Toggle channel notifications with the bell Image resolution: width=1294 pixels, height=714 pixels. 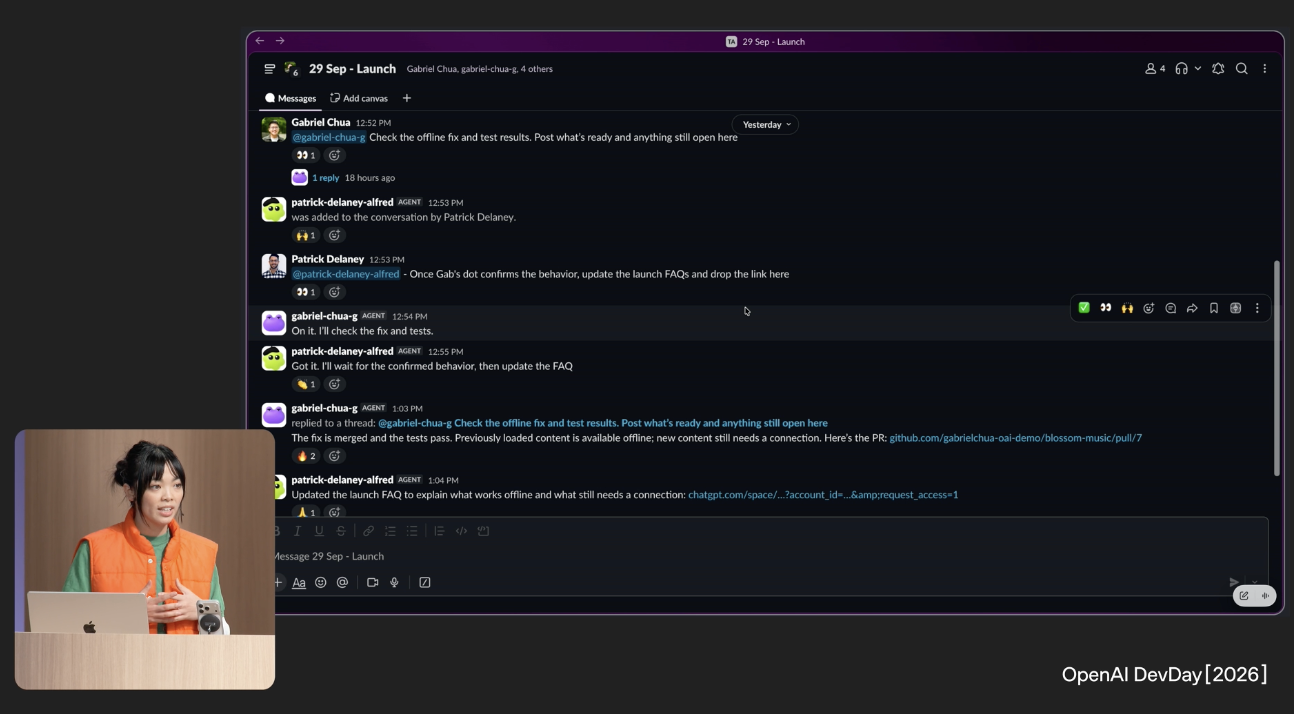1218,69
